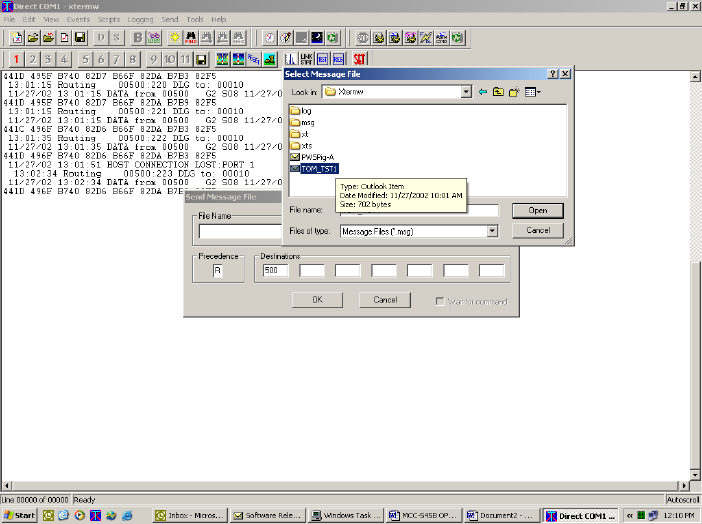The height and width of the screenshot is (524, 702).
Task: Click Create New Folder icon in dialog
Action: point(514,92)
